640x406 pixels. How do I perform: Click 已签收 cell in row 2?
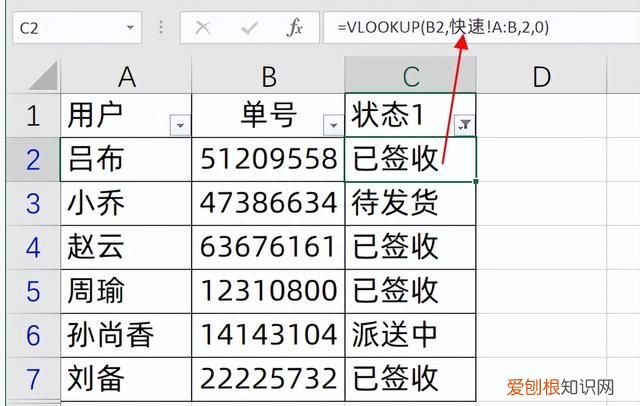(x=411, y=160)
